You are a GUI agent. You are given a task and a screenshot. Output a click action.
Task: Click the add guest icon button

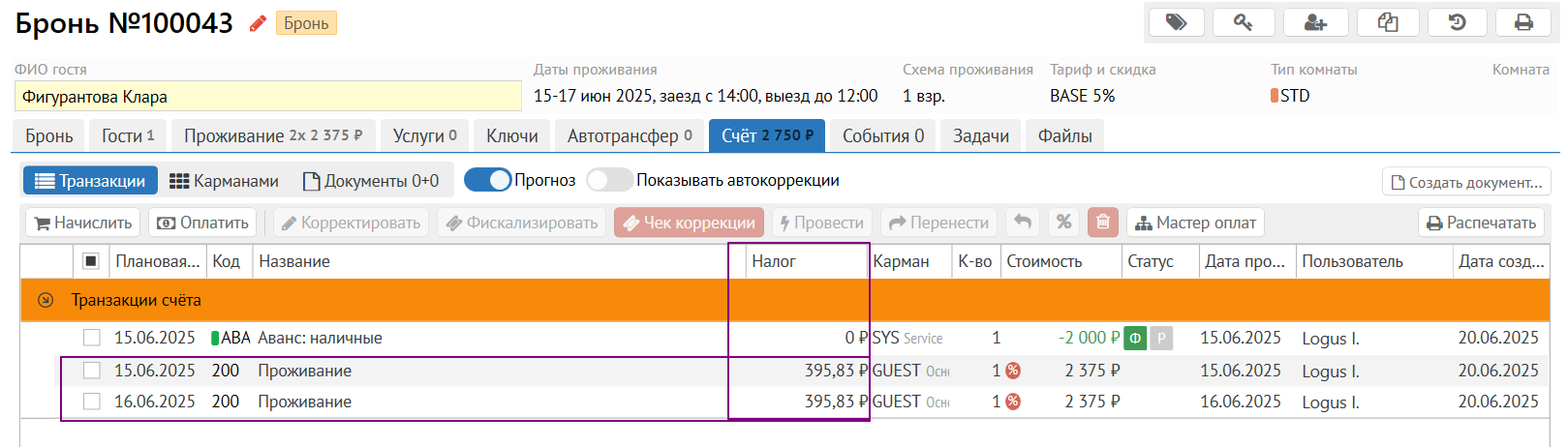pos(1315,22)
